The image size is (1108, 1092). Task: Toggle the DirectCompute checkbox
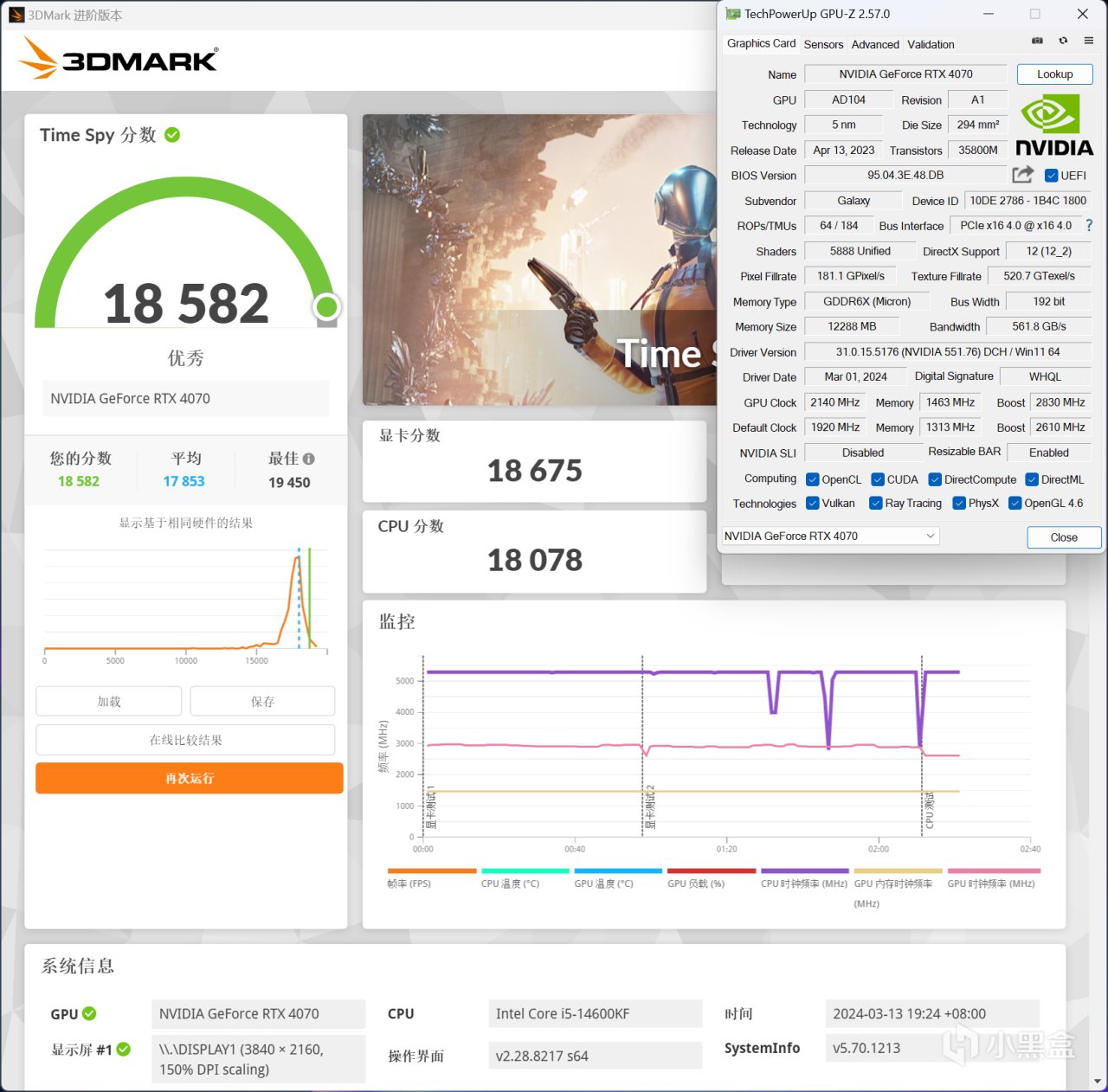[x=935, y=479]
